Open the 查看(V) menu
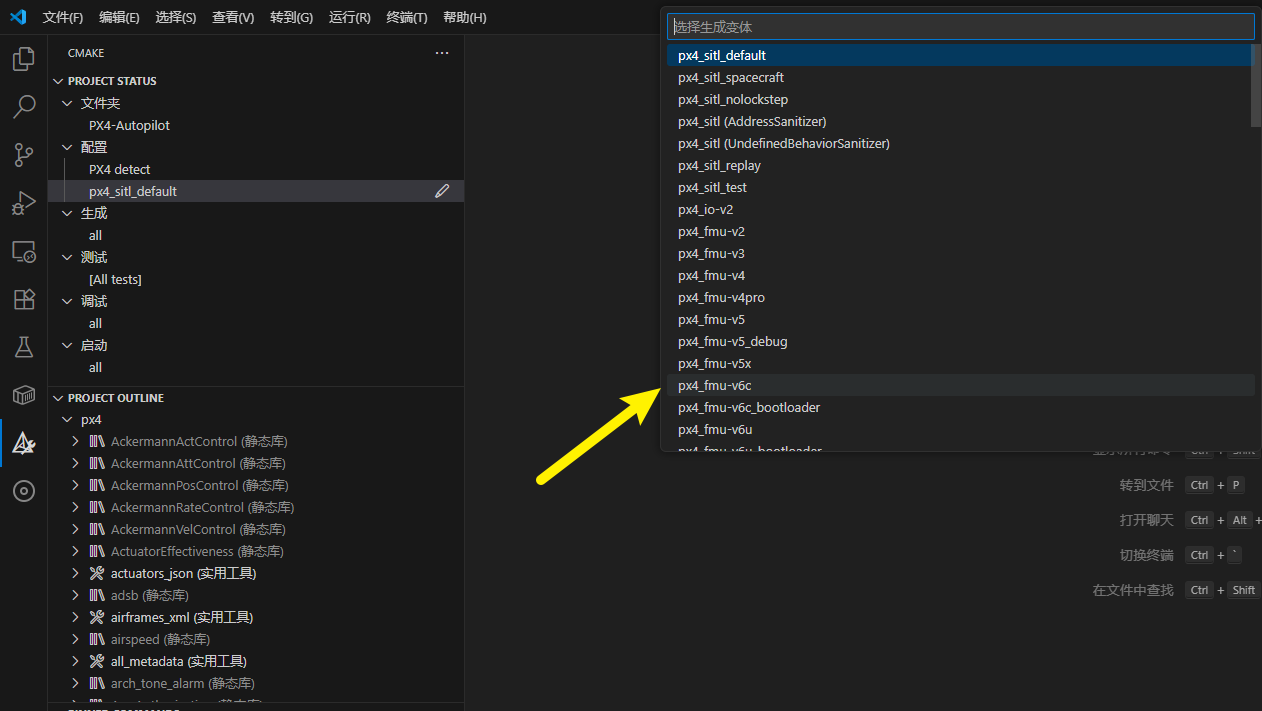This screenshot has width=1262, height=711. coord(233,17)
